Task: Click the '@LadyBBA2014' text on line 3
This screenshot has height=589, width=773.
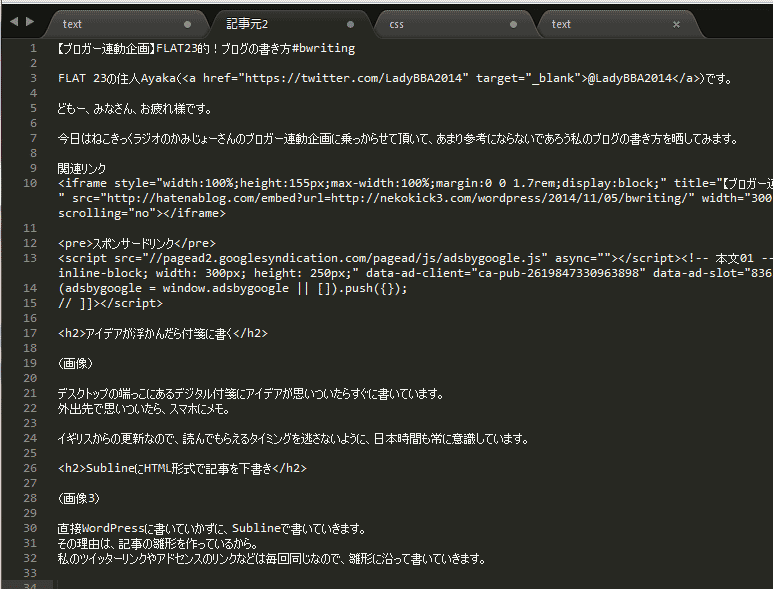Action: click(x=630, y=78)
